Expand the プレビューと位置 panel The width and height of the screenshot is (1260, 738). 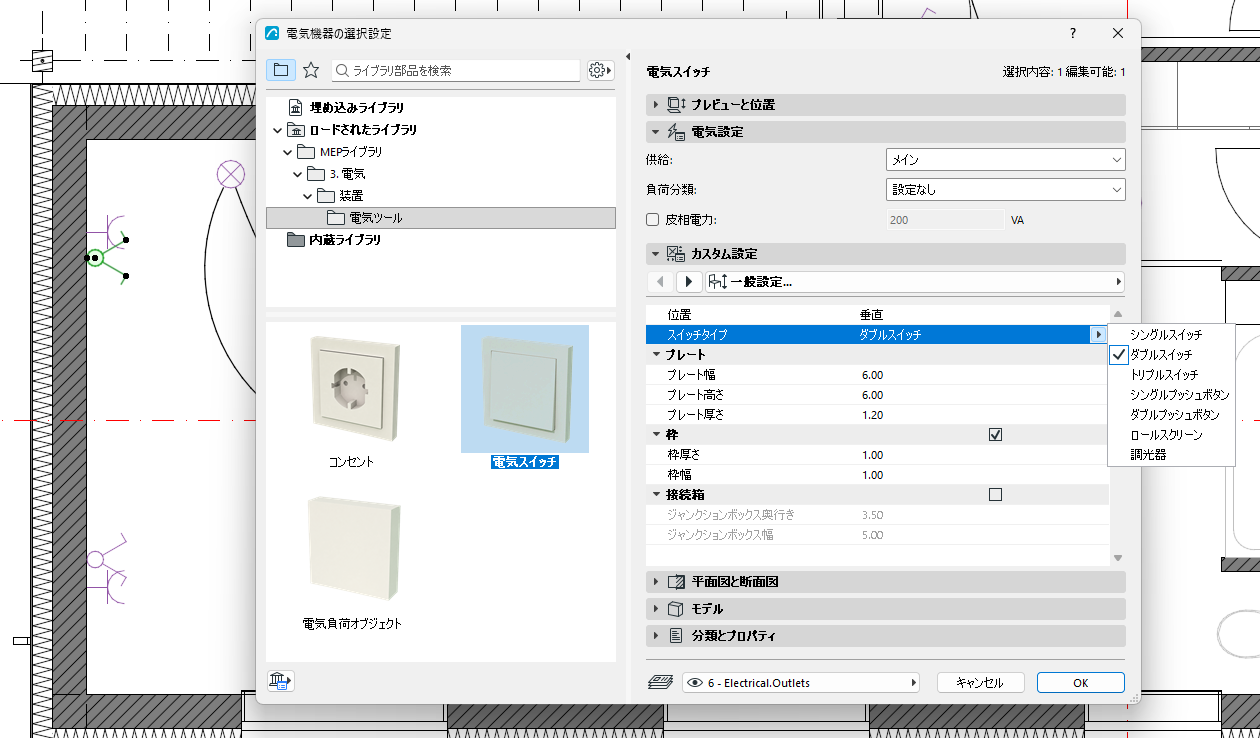pos(886,105)
